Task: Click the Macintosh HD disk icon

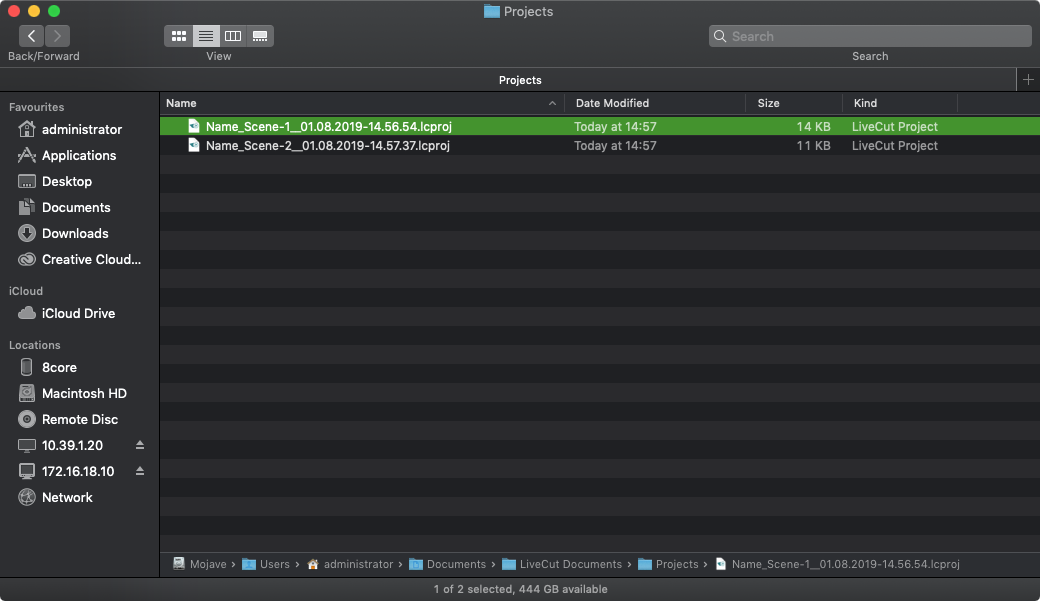Action: (27, 393)
